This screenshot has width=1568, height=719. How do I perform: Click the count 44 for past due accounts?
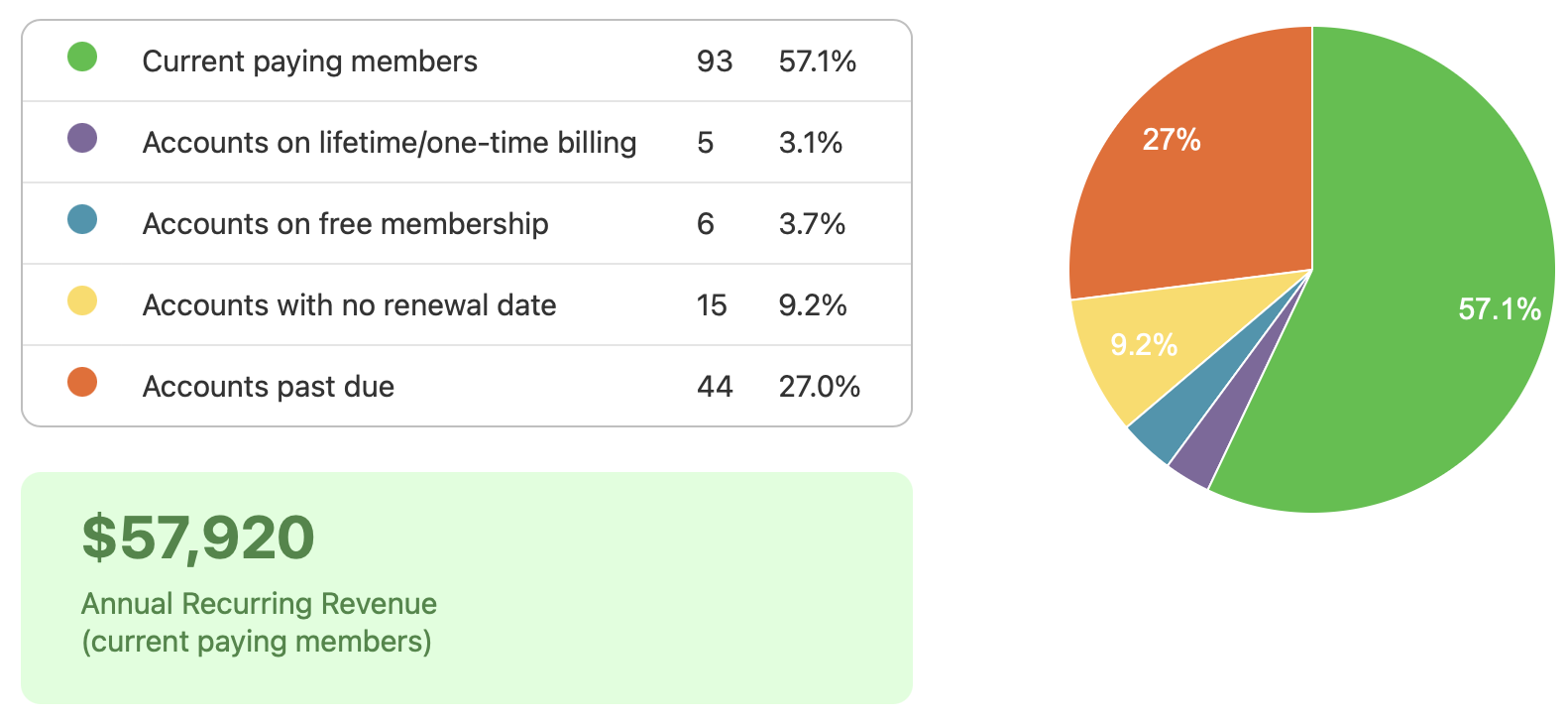(x=714, y=387)
